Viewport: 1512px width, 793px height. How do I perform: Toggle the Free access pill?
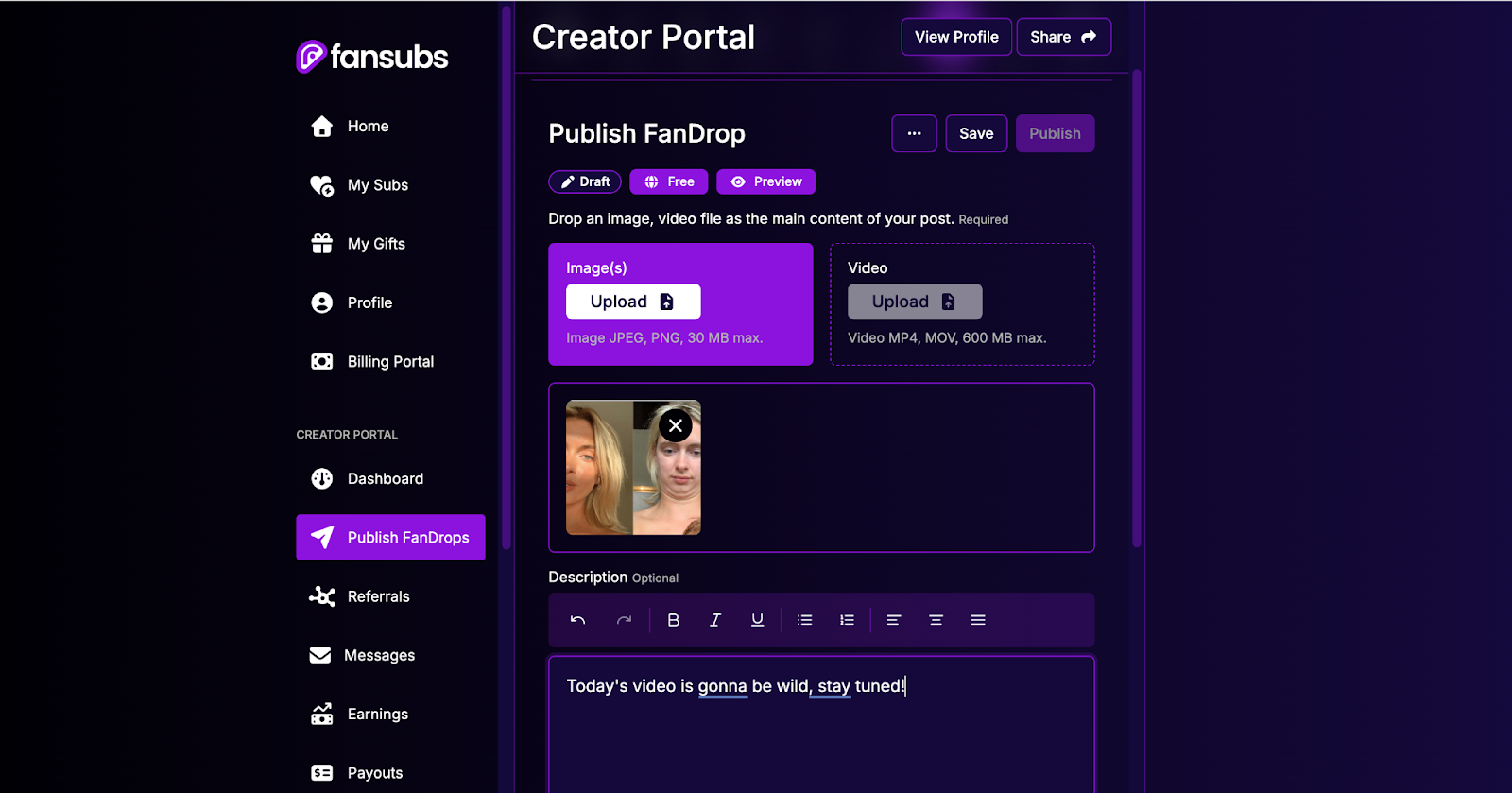[669, 181]
